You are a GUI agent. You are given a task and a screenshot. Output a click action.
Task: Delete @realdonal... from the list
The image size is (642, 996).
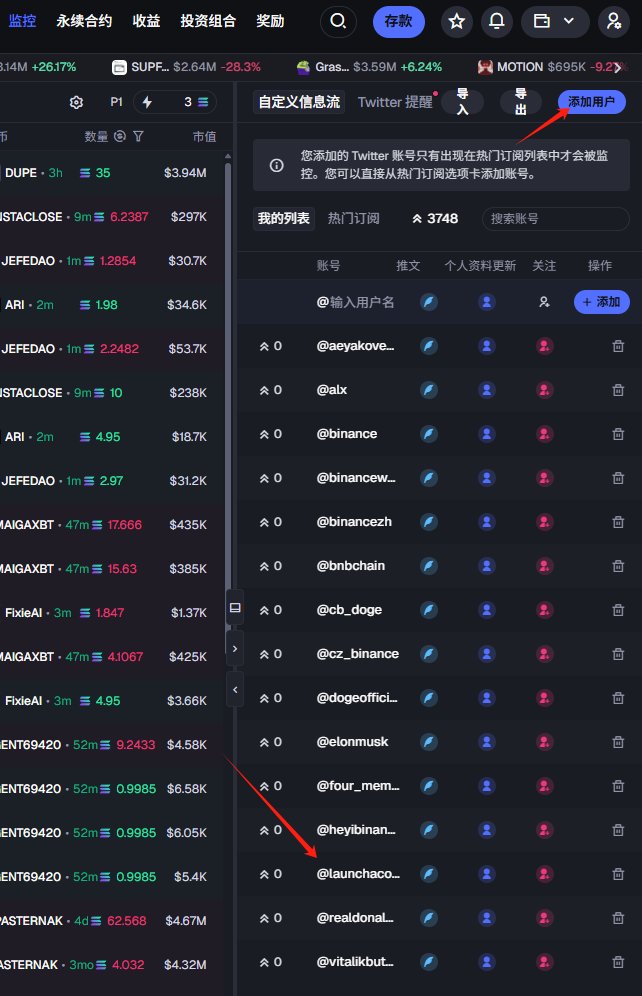point(618,918)
